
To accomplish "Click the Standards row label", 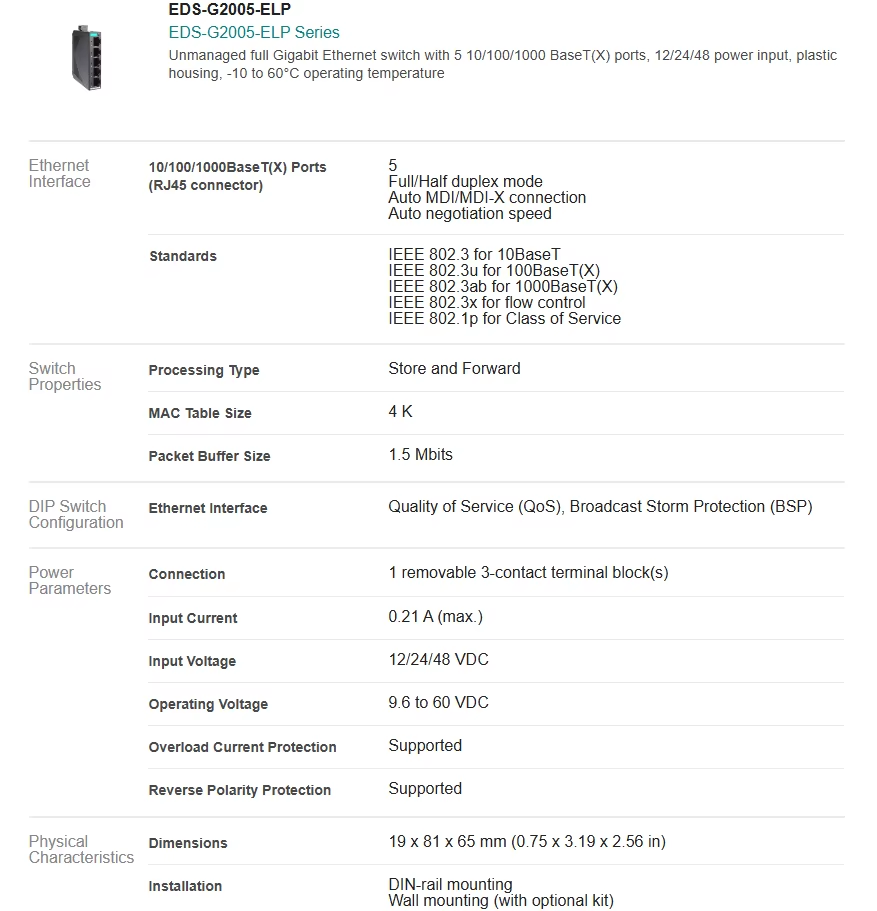I will pos(183,256).
